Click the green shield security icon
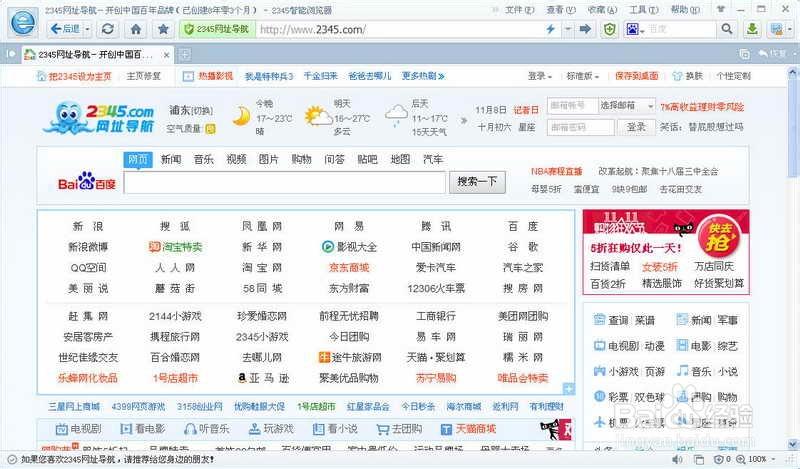The image size is (800, 469). coord(610,29)
